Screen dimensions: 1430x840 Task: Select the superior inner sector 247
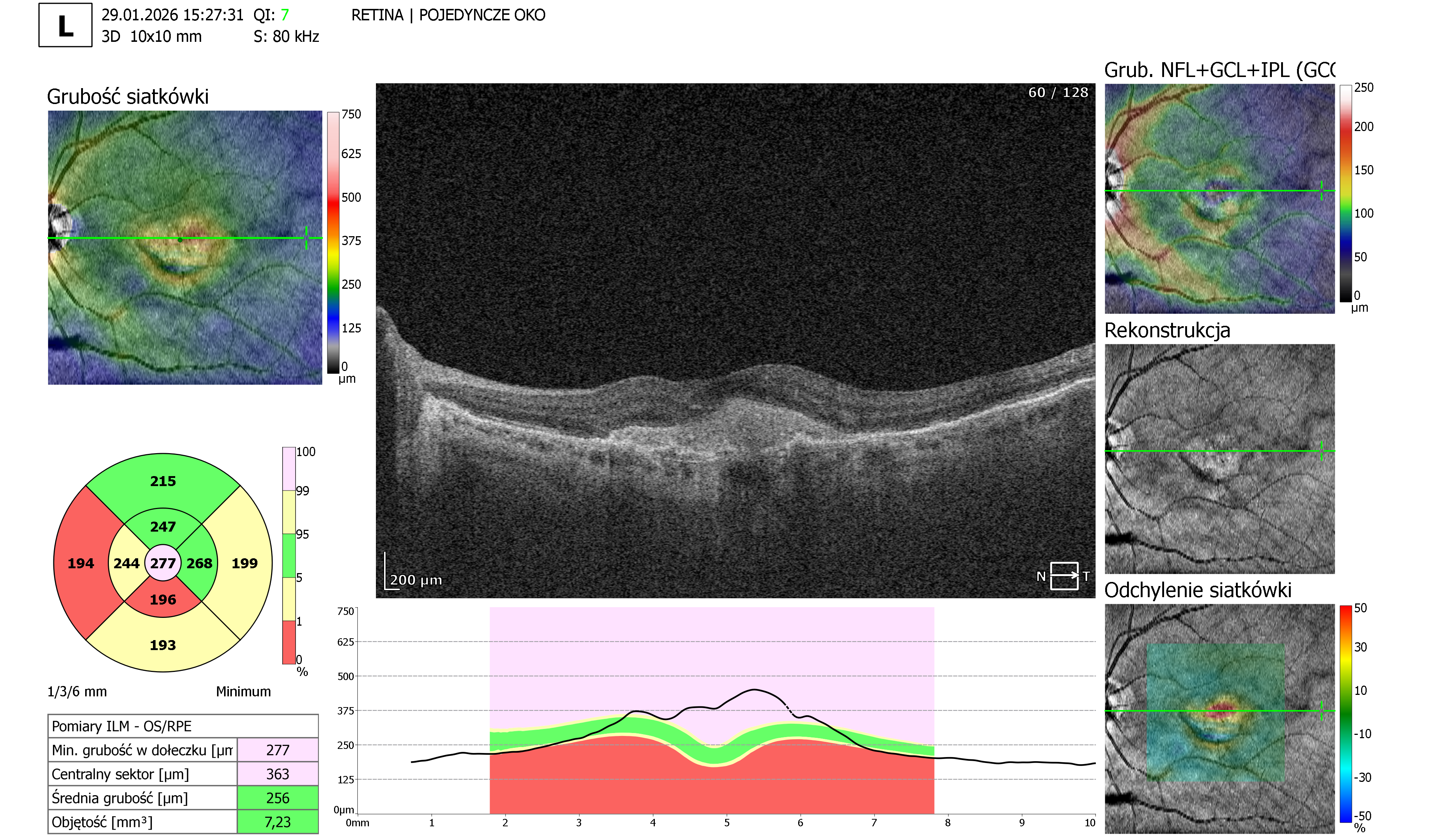[163, 526]
